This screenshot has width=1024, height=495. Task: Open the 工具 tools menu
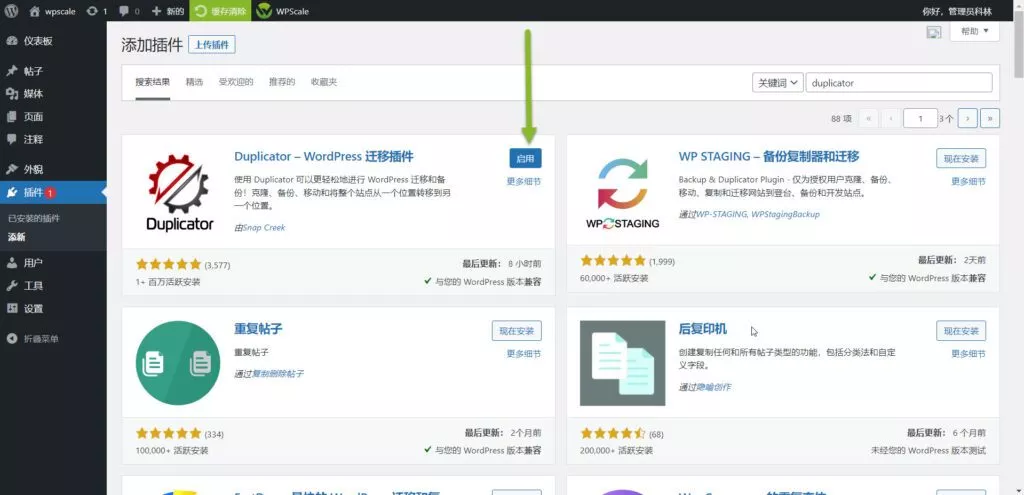click(33, 286)
